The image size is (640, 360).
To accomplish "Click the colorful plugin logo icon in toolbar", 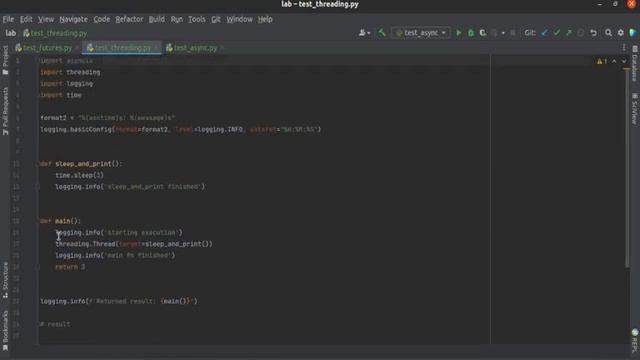I will coord(633,33).
